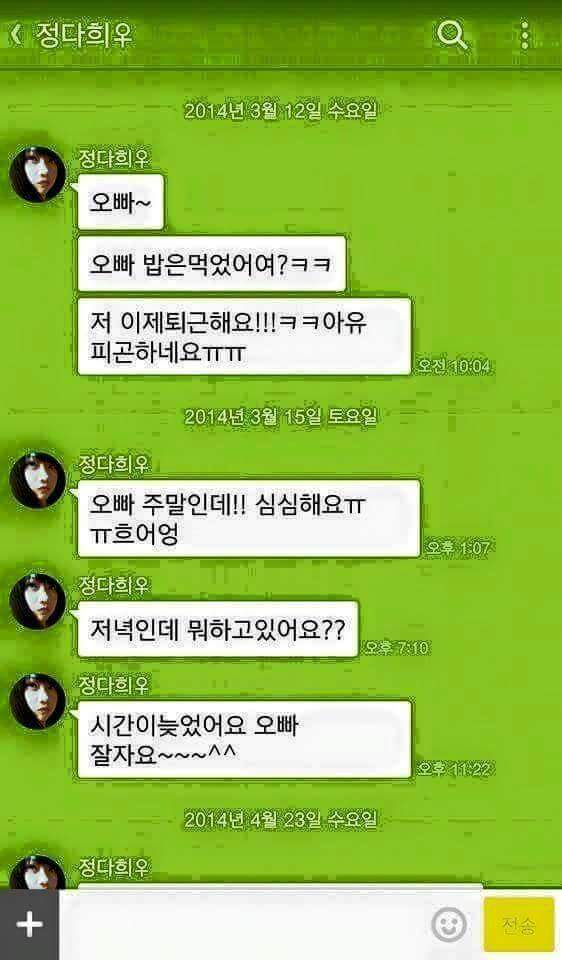This screenshot has height=960, width=562.
Task: Tap the sender name above 저녁인데 message
Action: [x=114, y=585]
